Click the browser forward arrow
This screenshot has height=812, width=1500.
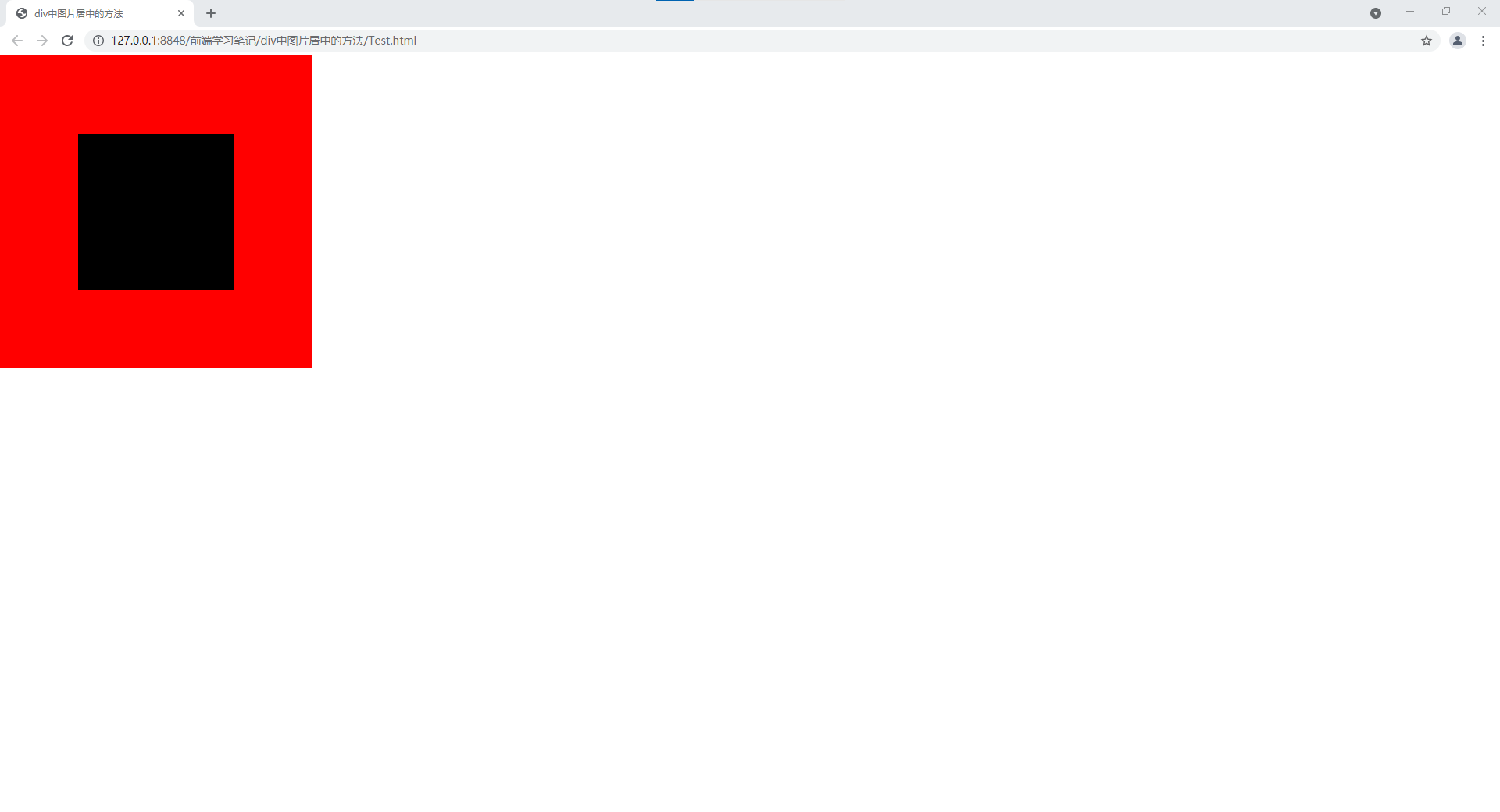(x=42, y=41)
